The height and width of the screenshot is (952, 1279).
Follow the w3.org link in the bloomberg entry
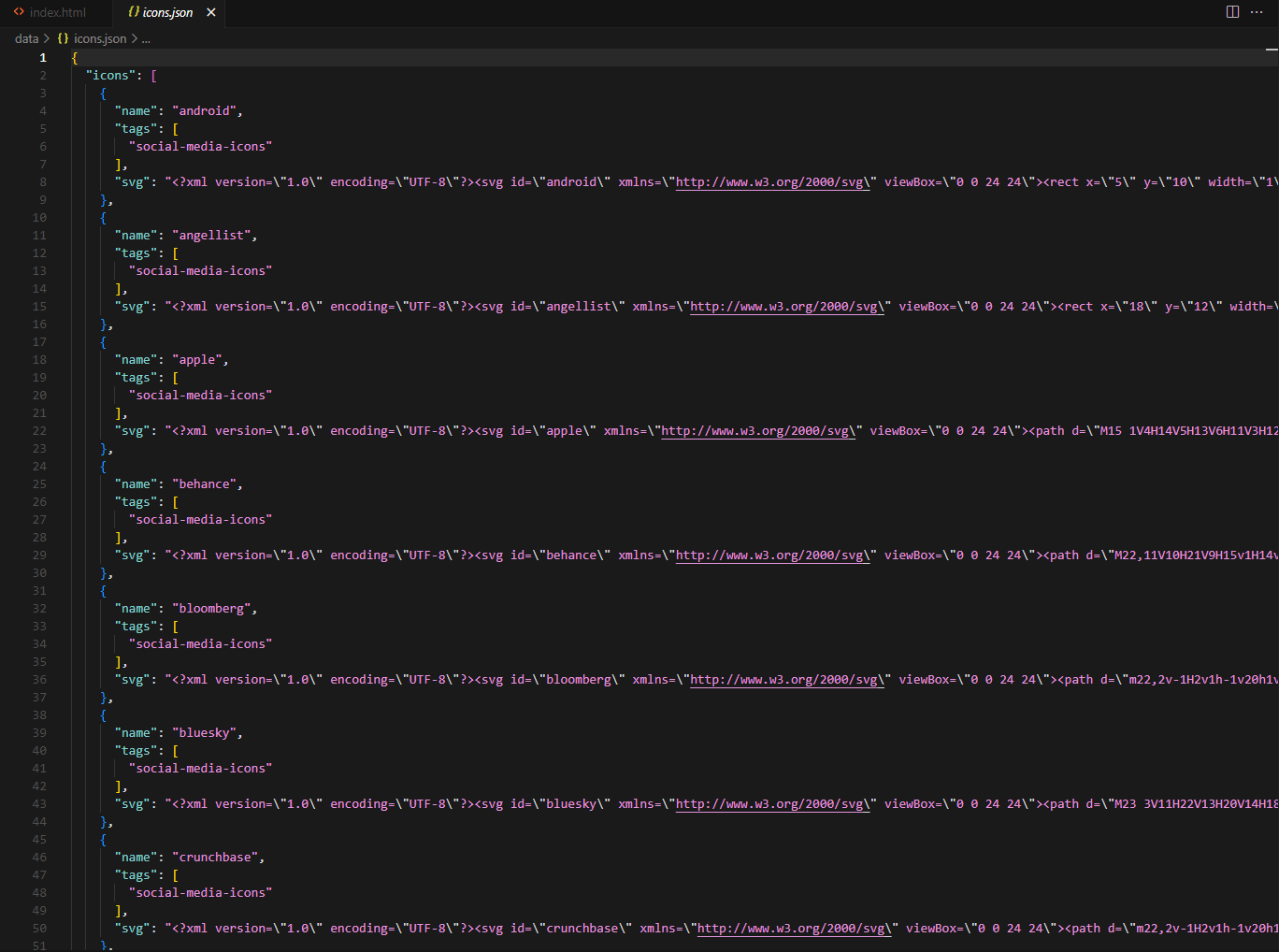click(x=785, y=679)
